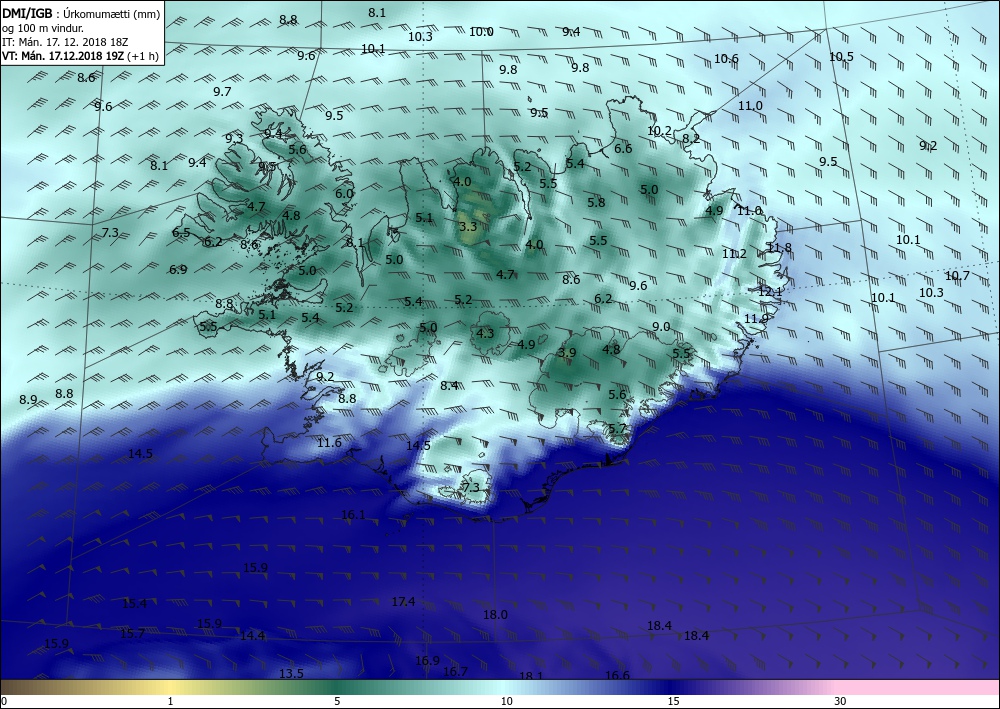Click the map value 10.5

click(841, 57)
